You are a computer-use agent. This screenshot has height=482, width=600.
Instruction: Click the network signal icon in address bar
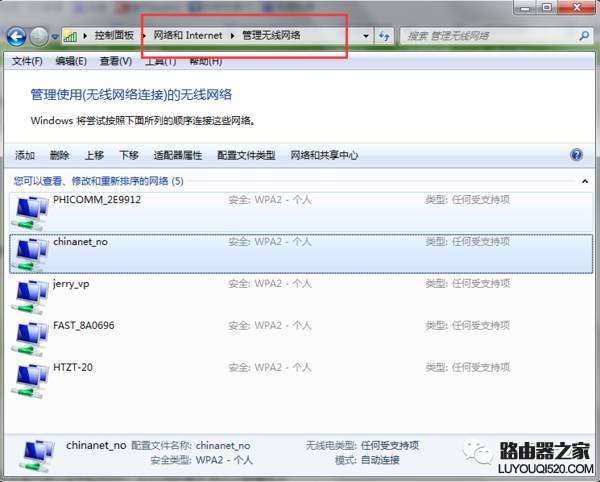pos(70,36)
